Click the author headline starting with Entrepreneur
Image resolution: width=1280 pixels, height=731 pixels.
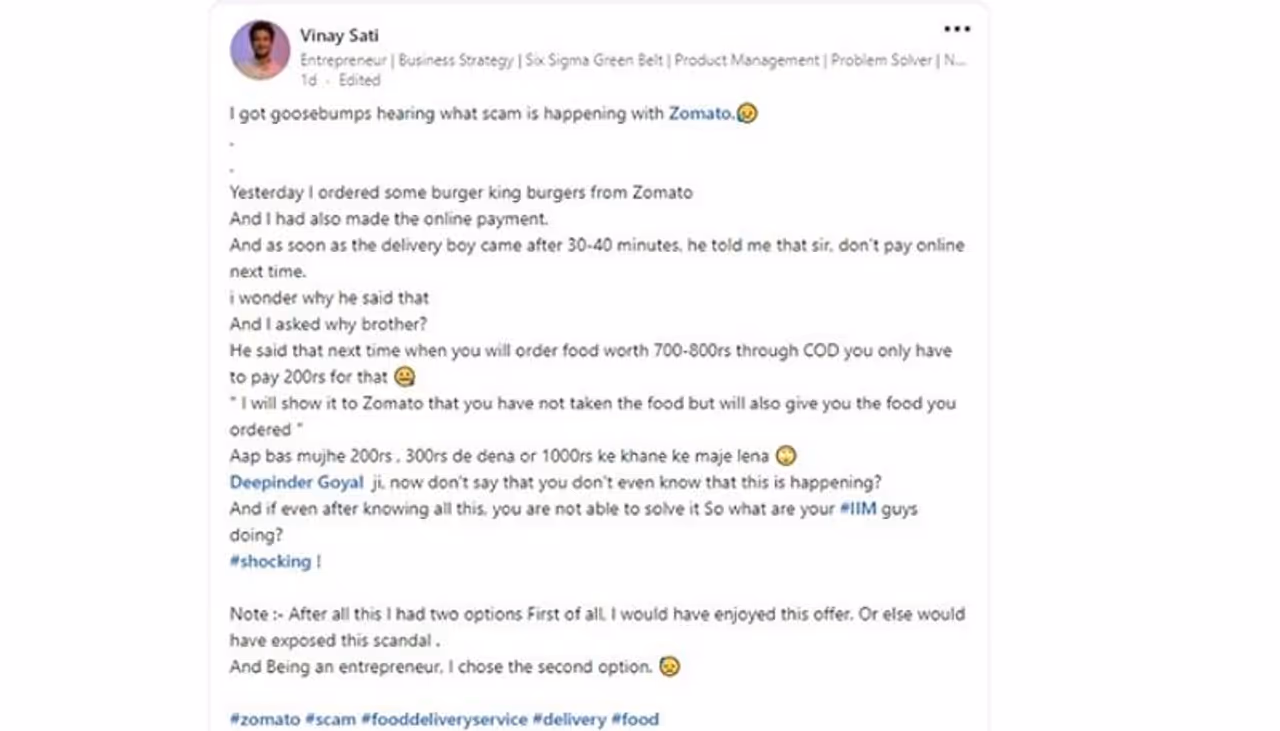point(632,60)
